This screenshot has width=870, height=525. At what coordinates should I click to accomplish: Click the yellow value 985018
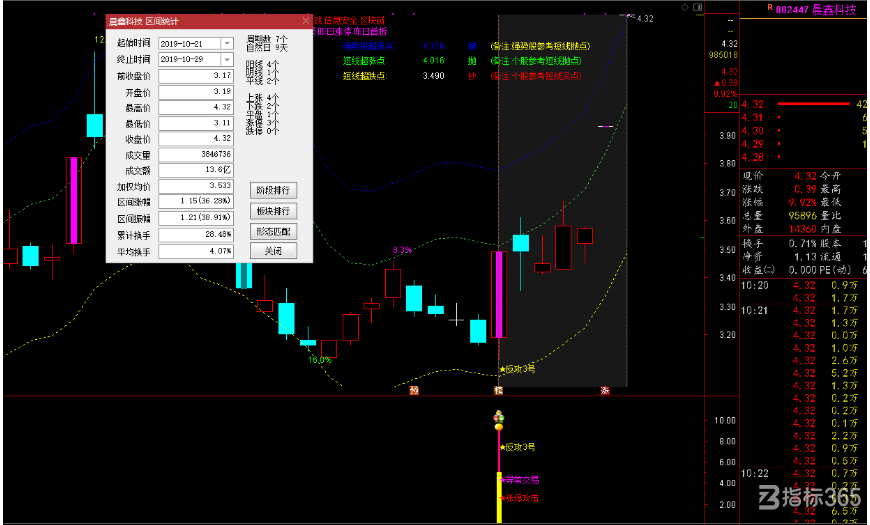tap(723, 55)
